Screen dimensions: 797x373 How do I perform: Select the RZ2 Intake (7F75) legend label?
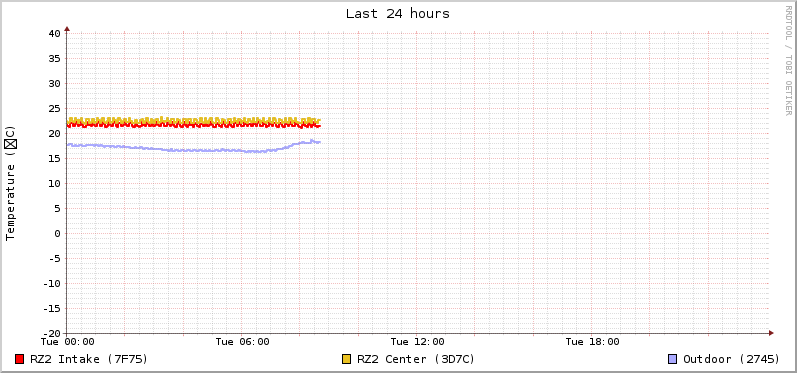(89, 359)
